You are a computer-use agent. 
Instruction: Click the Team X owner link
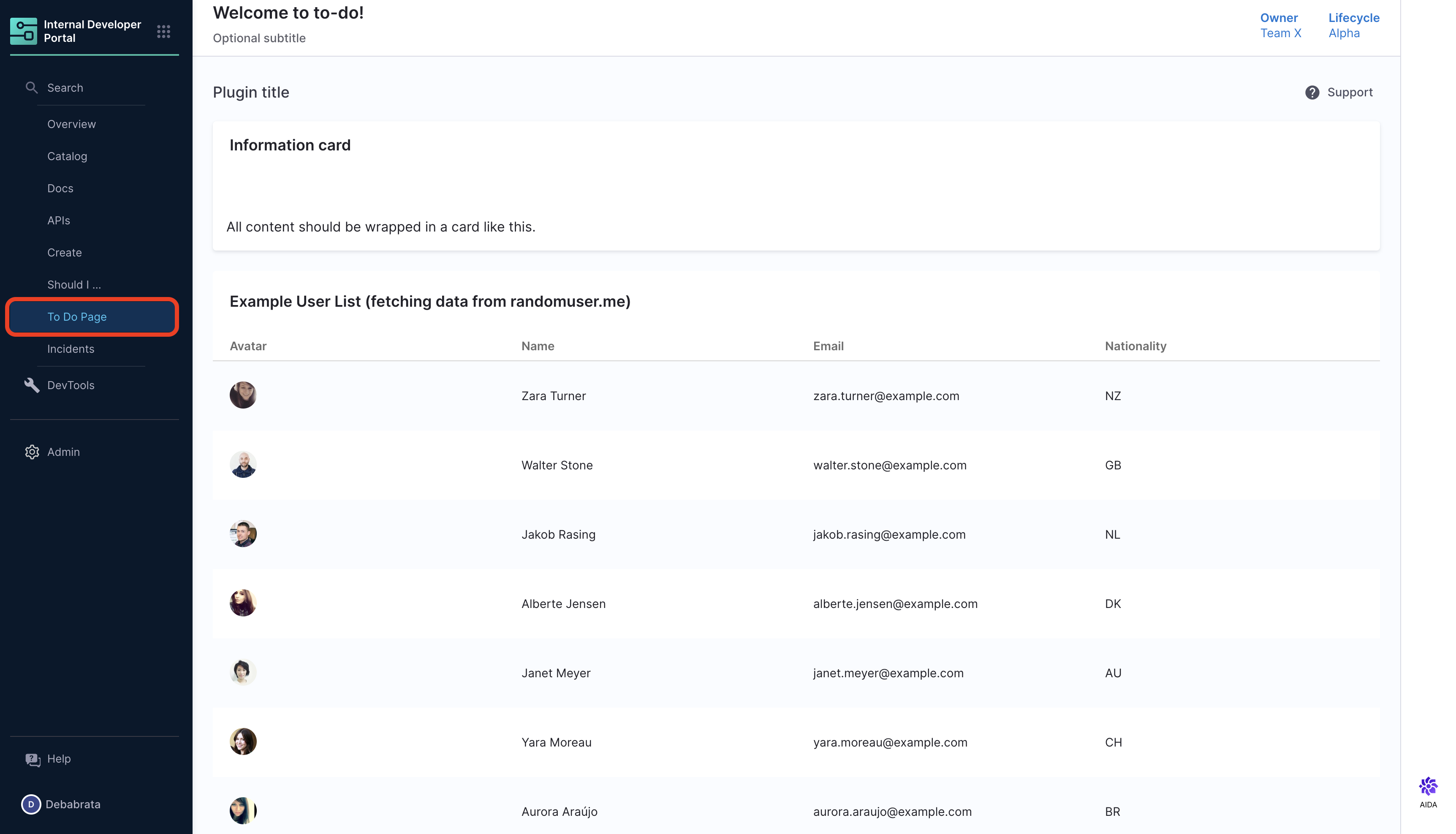1280,33
